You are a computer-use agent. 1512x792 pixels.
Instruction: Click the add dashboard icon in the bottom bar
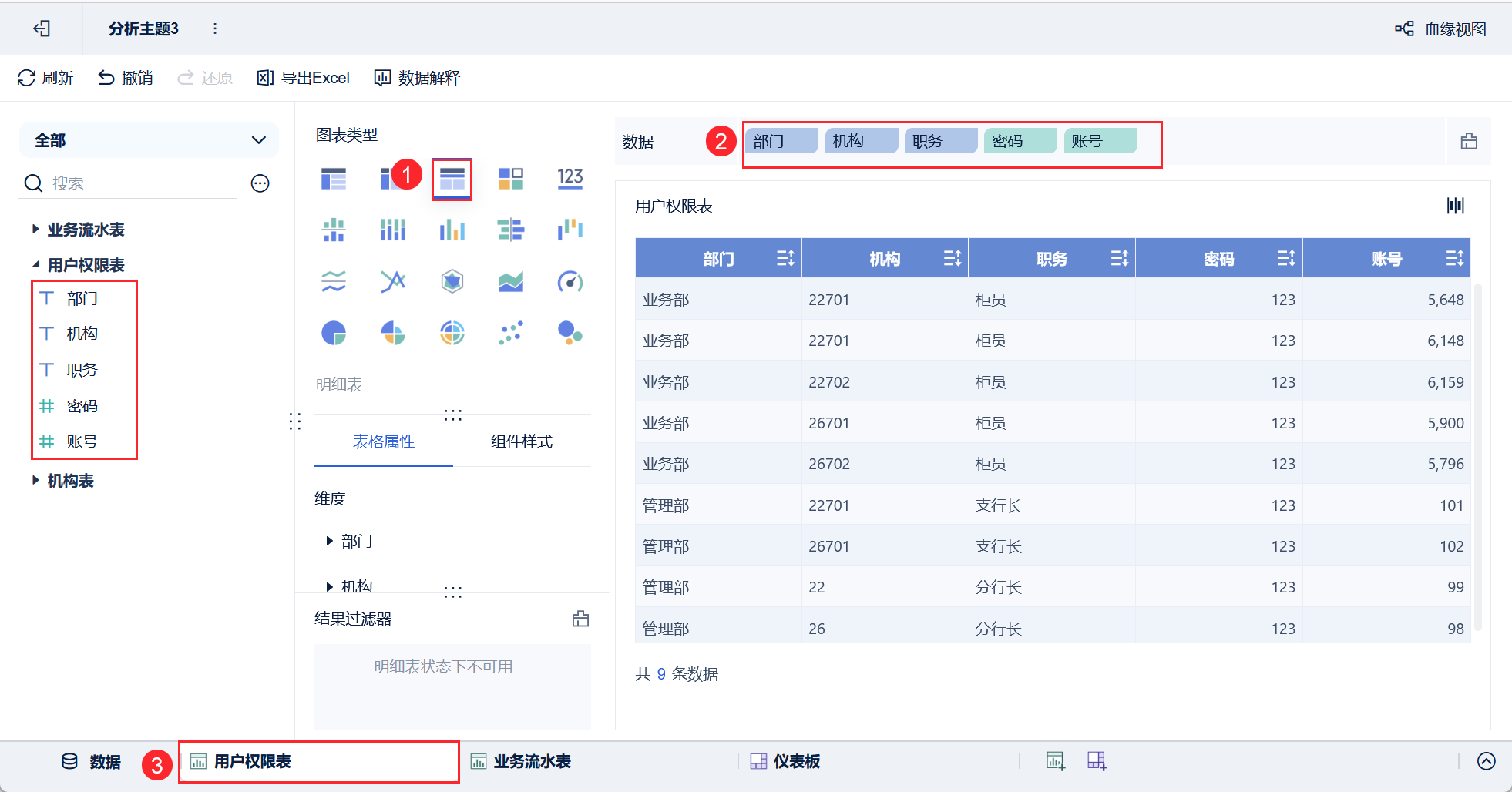1097,761
